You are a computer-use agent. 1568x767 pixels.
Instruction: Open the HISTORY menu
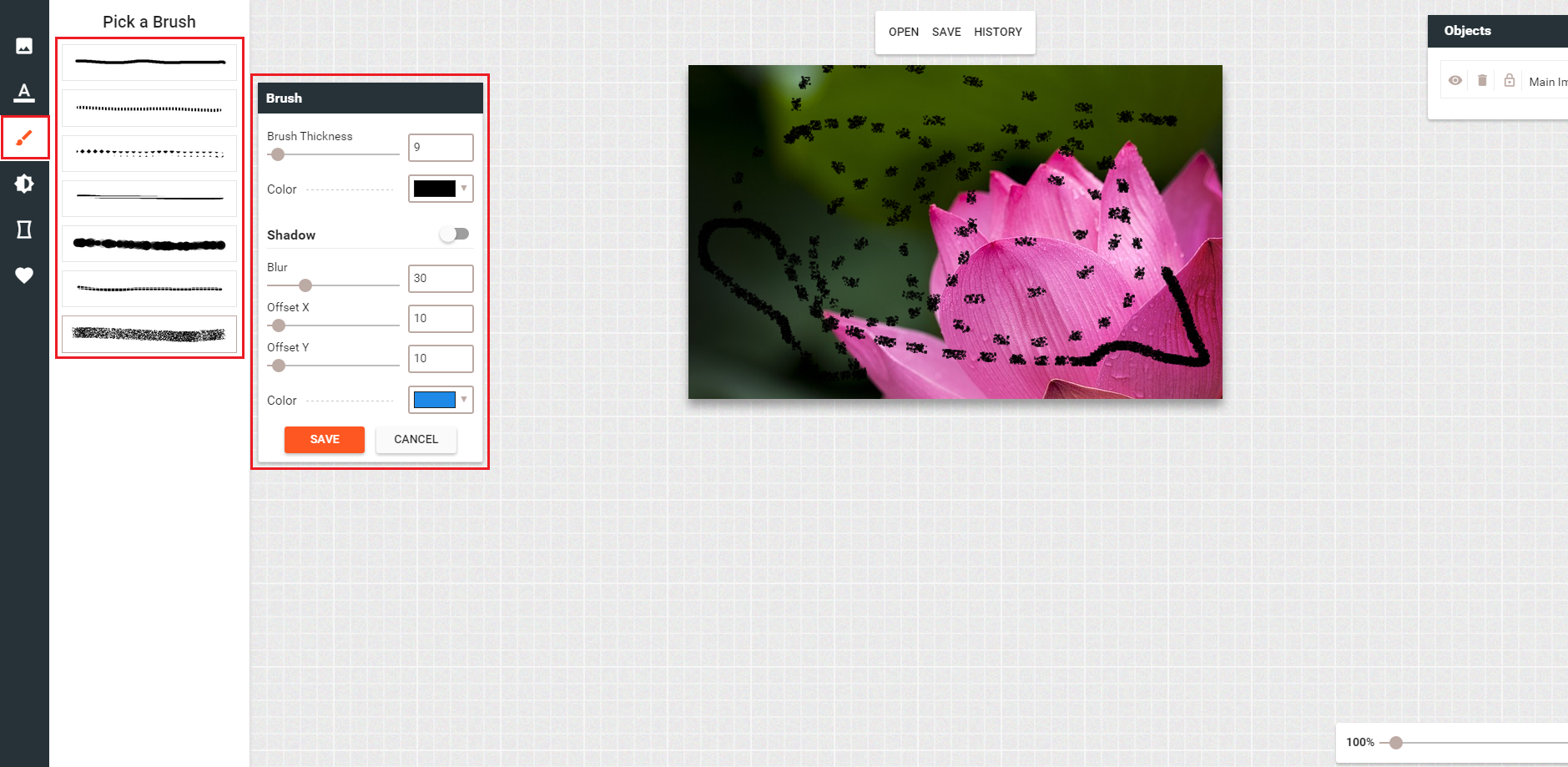[x=997, y=32]
